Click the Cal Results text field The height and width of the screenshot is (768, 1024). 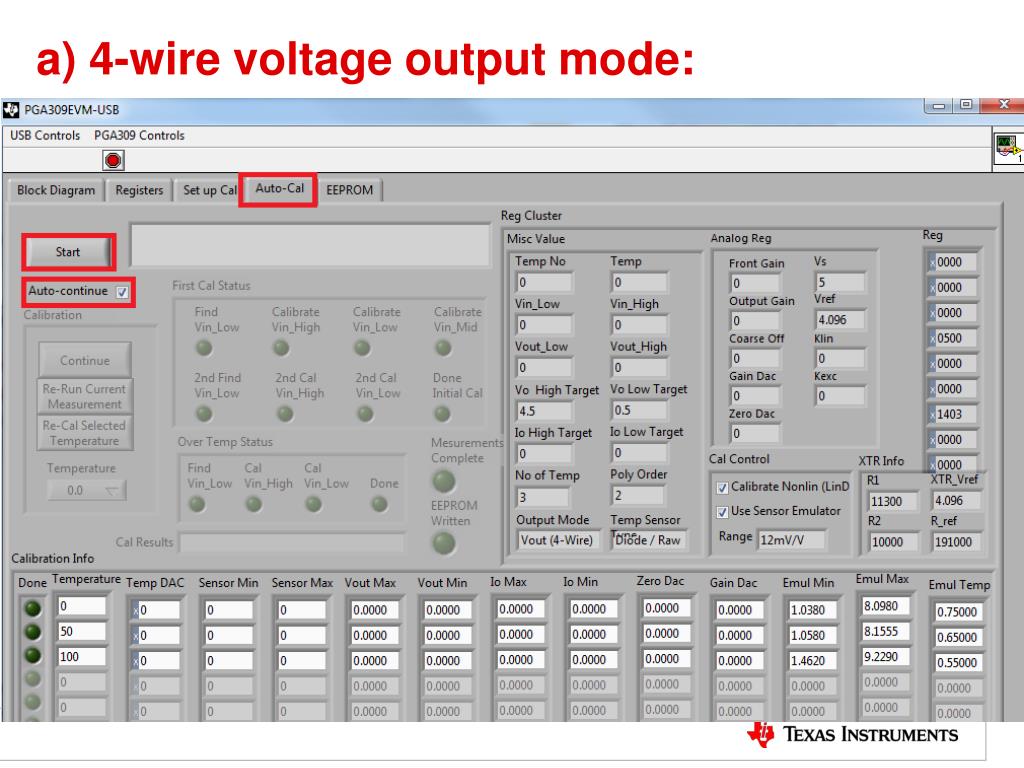(x=293, y=543)
